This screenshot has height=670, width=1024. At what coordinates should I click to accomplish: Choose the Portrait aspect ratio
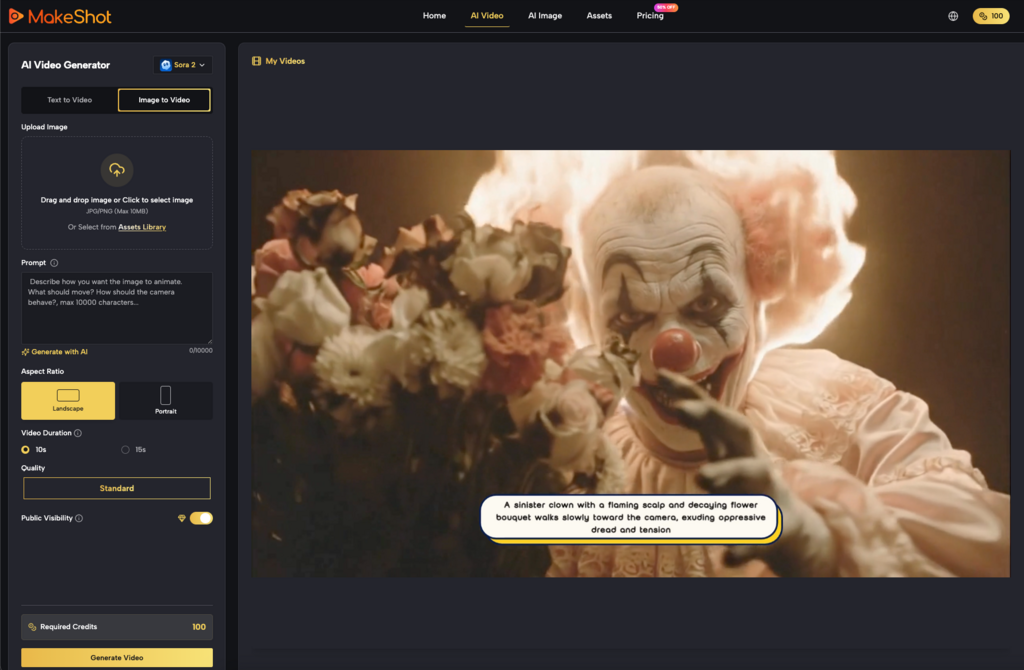point(165,400)
